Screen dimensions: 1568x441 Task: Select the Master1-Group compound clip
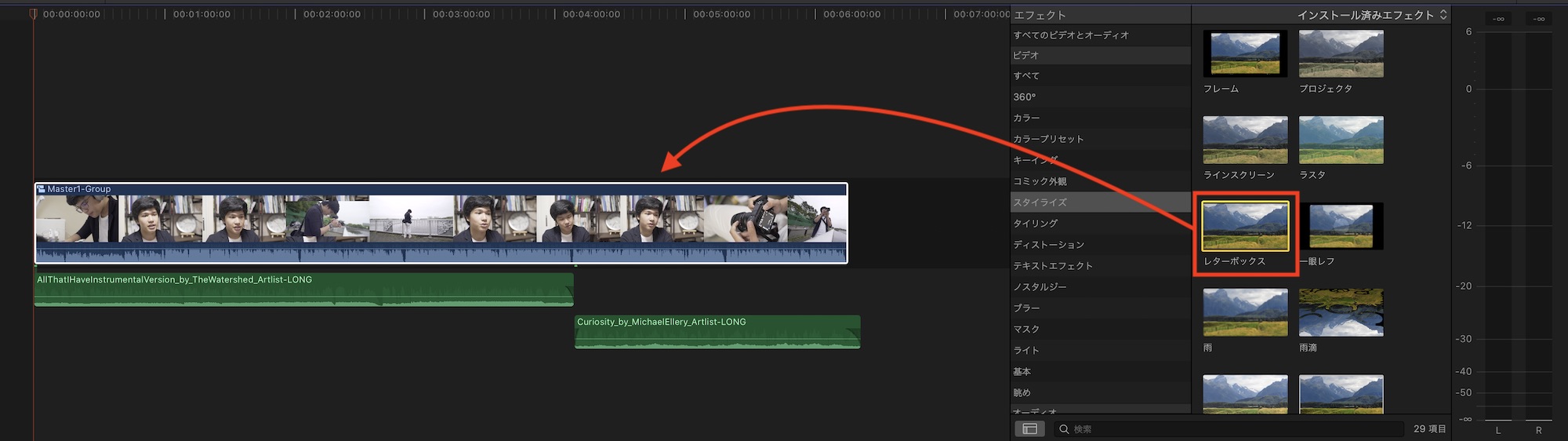(x=441, y=224)
